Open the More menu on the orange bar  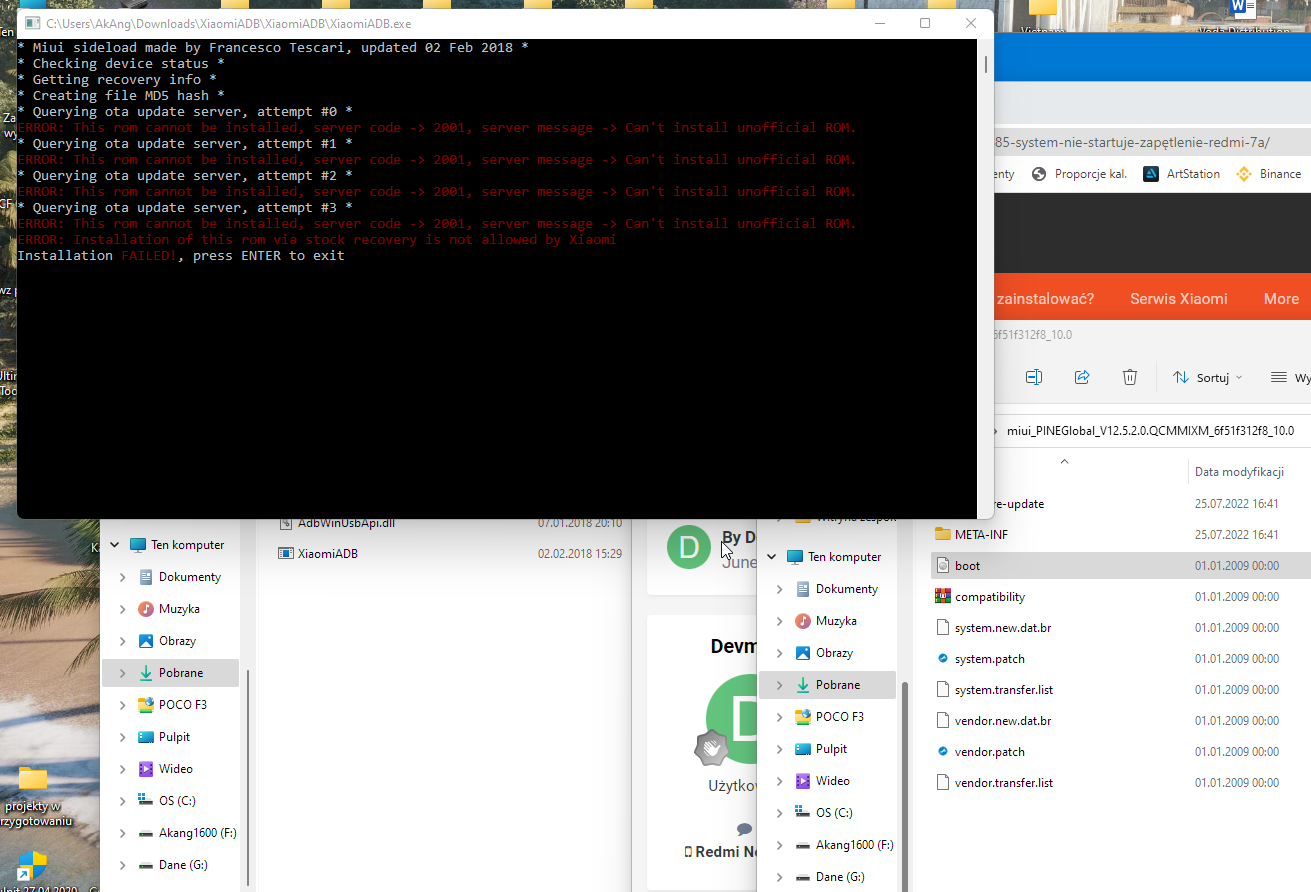[x=1281, y=298]
